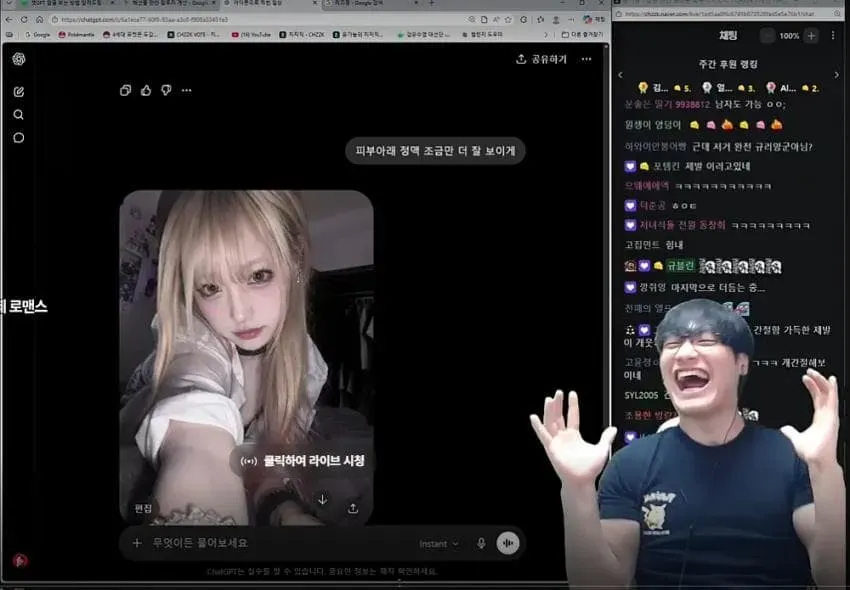Select the user prompt bubble about 정맥
The image size is (850, 590).
click(x=435, y=151)
